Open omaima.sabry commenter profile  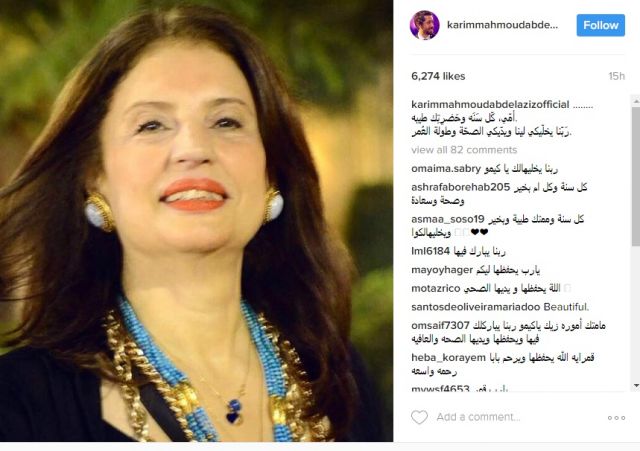coord(446,169)
